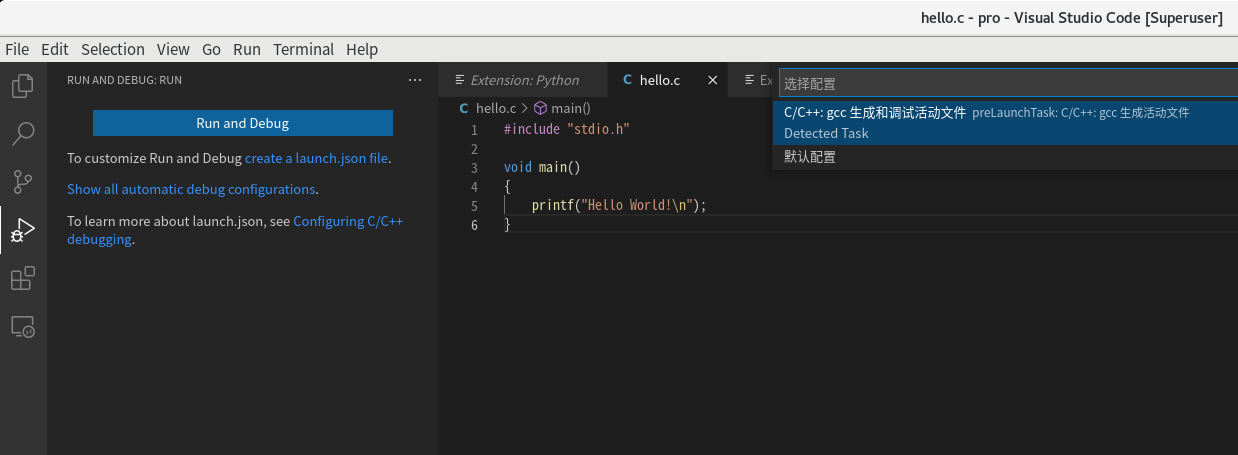
Task: Select C/C++: gcc 生成和调试活动文件 configuration
Action: [1005, 123]
